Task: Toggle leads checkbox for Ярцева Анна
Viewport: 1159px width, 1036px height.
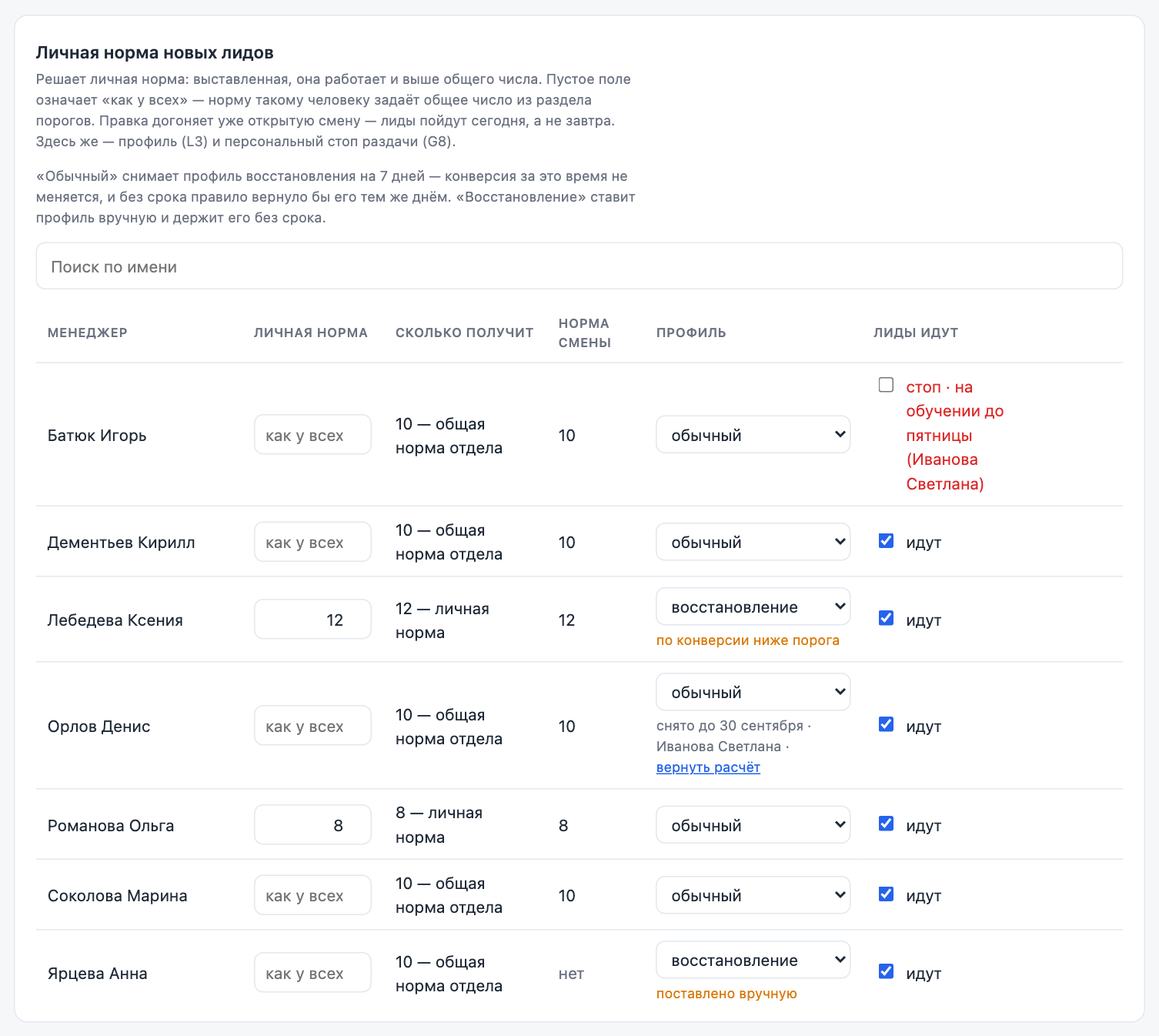Action: point(886,971)
